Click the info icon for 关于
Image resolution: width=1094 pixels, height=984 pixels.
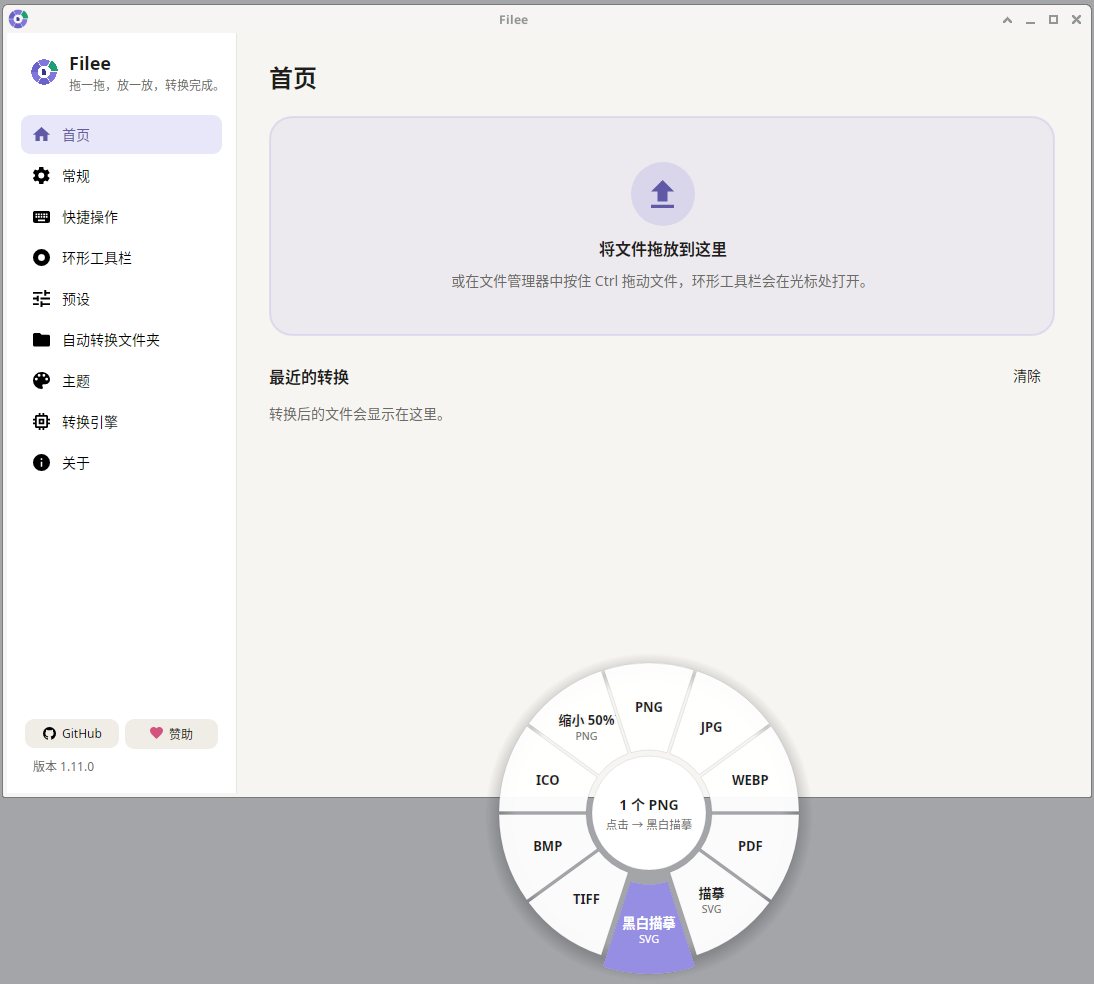tap(41, 463)
